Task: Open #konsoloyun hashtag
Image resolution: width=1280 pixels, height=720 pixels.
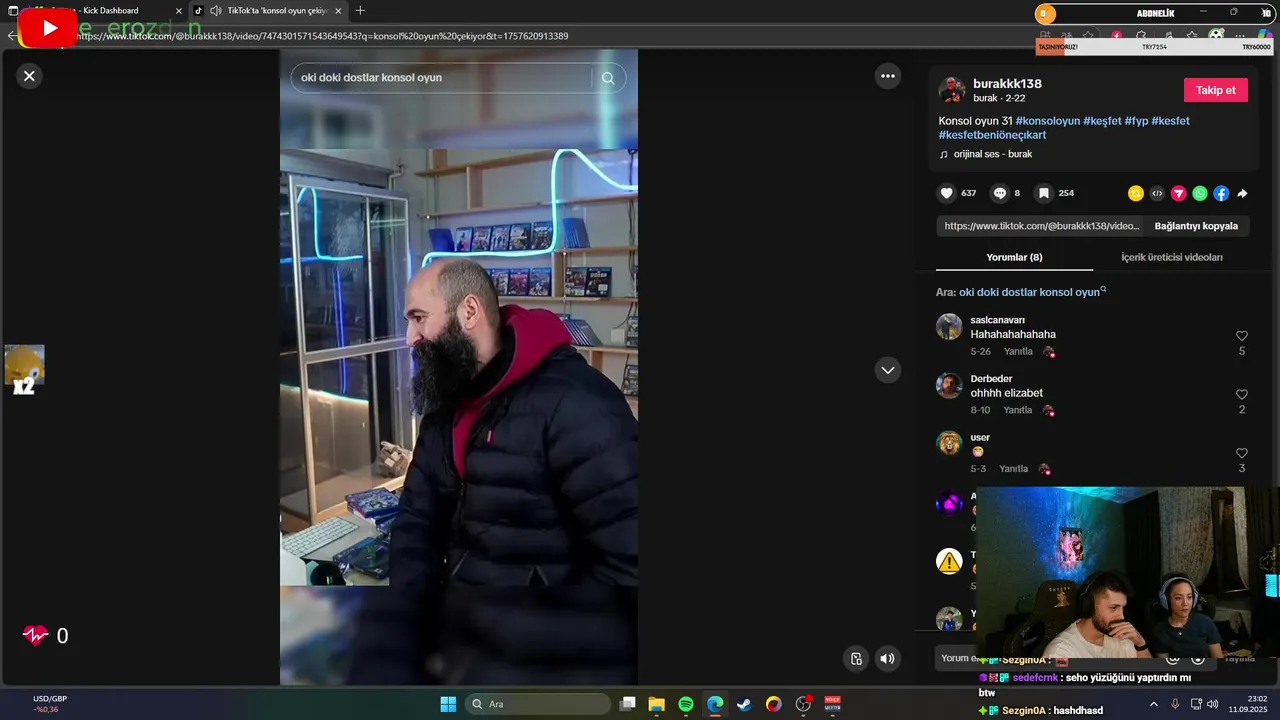Action: (x=1048, y=121)
